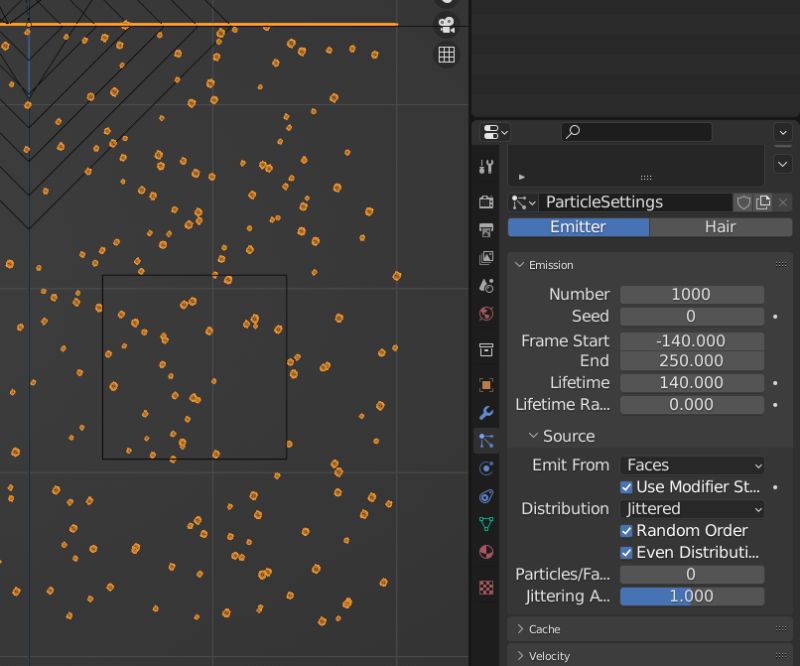Expand the Velocity panel
The width and height of the screenshot is (800, 666).
click(x=520, y=656)
